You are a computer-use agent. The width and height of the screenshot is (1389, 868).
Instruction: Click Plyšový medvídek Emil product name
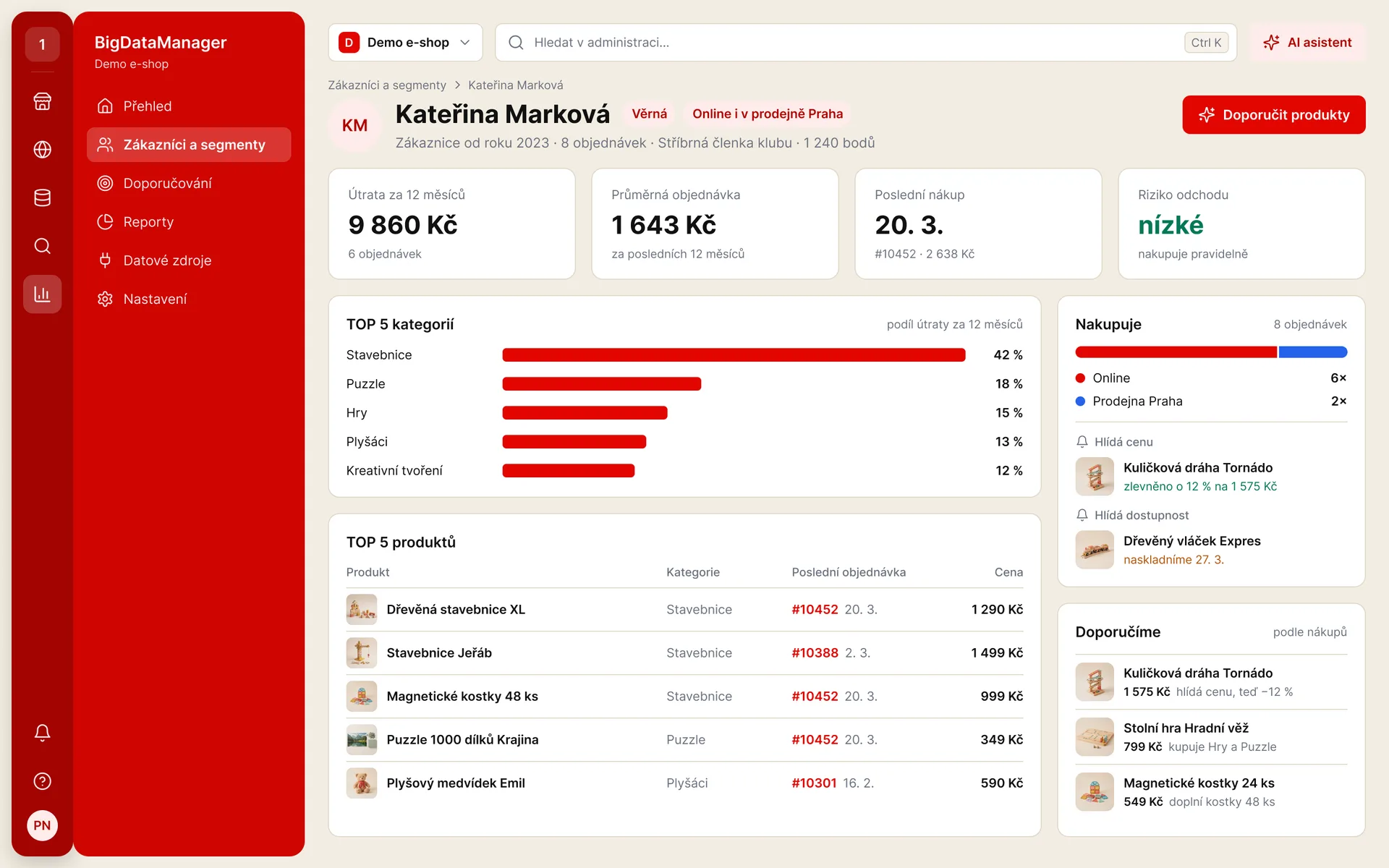click(456, 783)
